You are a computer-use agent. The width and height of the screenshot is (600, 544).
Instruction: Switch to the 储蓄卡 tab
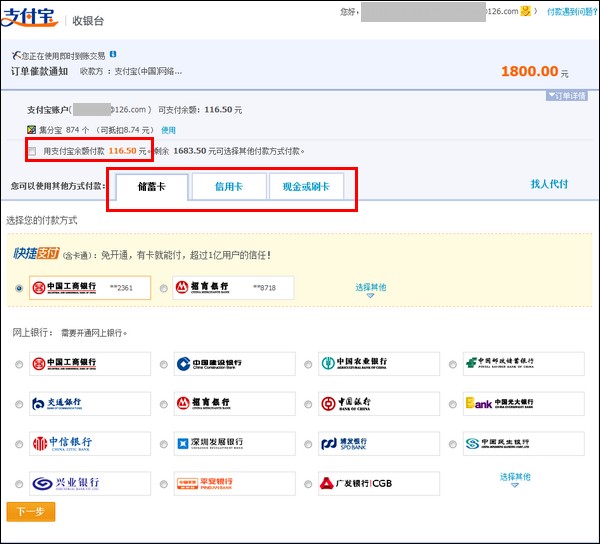click(152, 187)
